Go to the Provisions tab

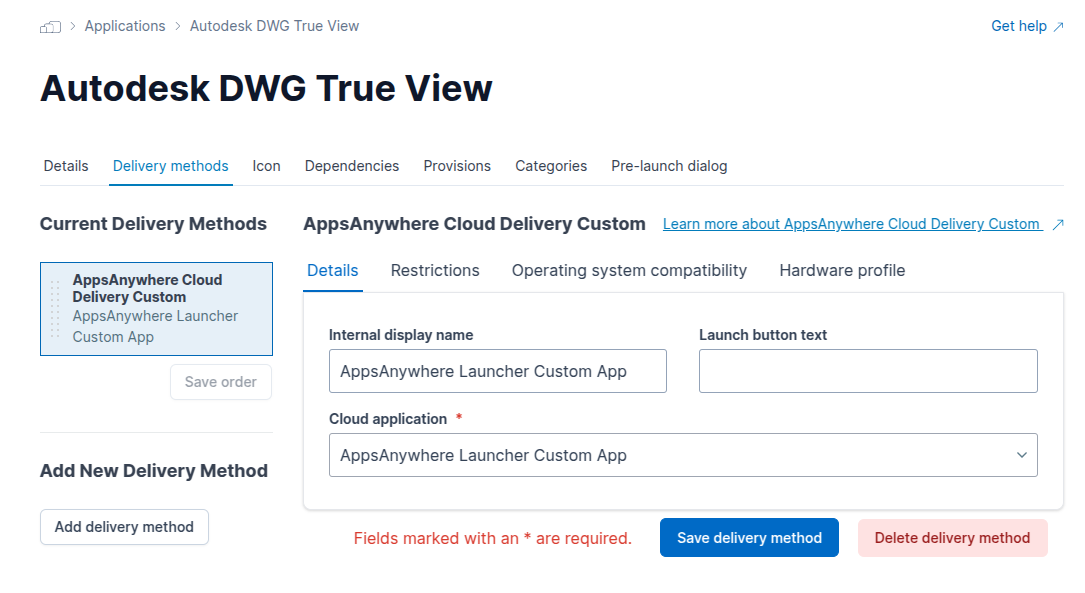(x=457, y=166)
